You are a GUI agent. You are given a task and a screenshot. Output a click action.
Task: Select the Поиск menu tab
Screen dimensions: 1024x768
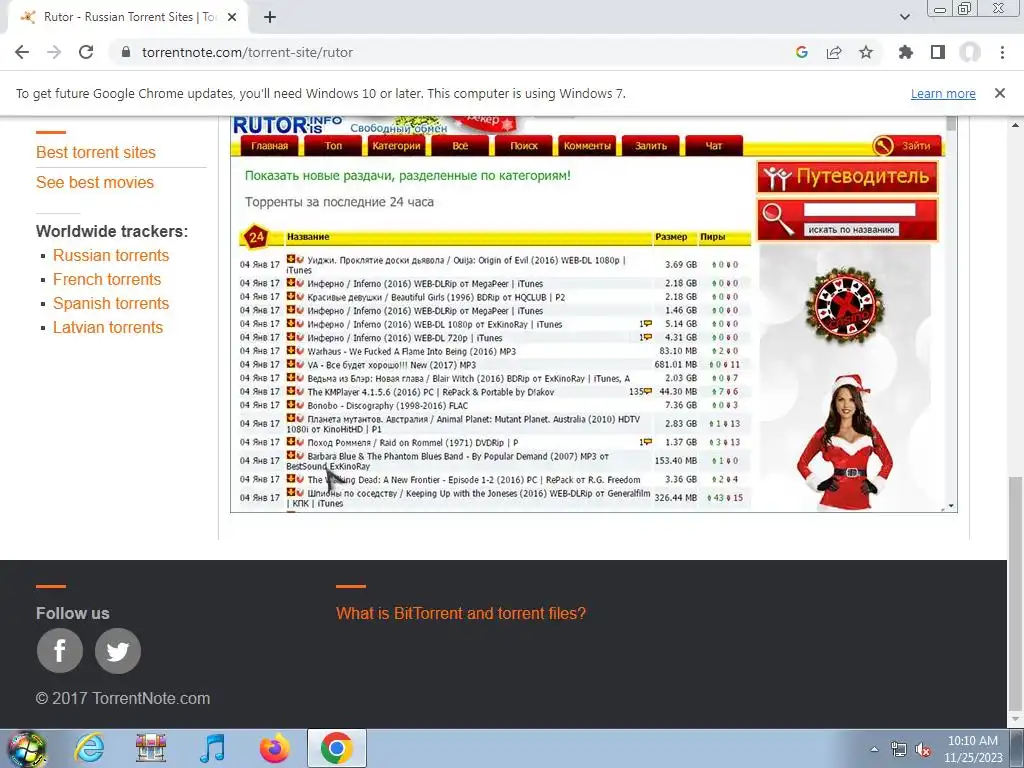(x=524, y=146)
